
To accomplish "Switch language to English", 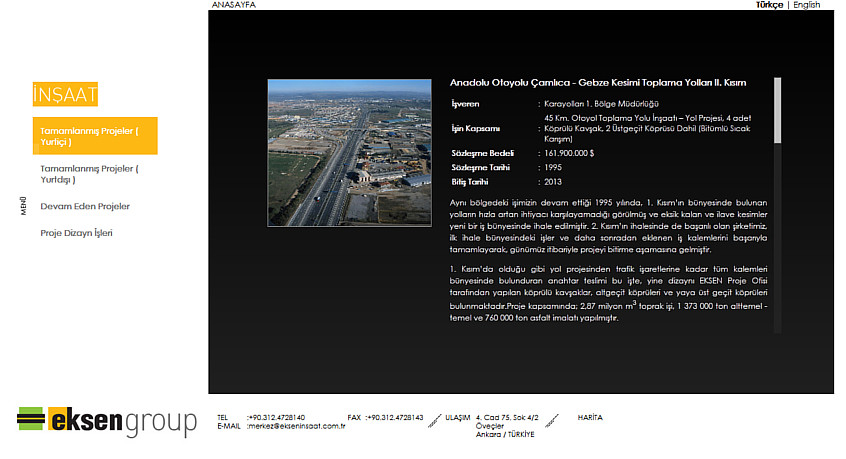I will click(x=806, y=5).
